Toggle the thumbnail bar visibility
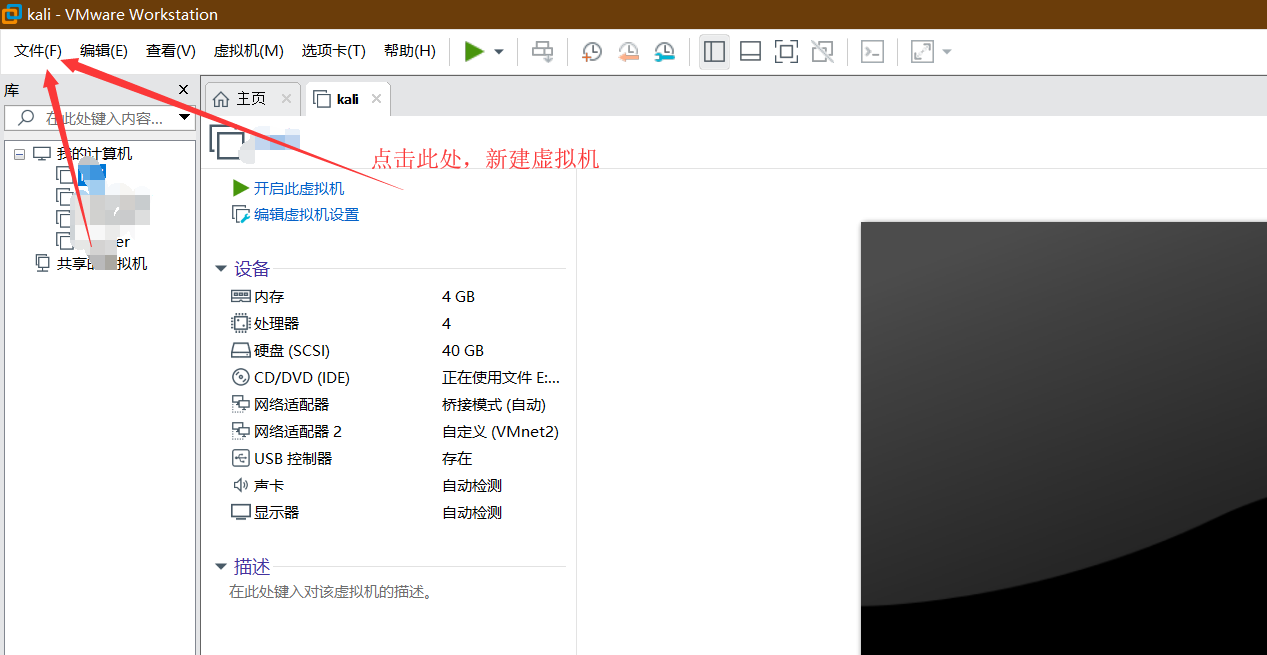This screenshot has width=1267, height=655. (x=750, y=51)
